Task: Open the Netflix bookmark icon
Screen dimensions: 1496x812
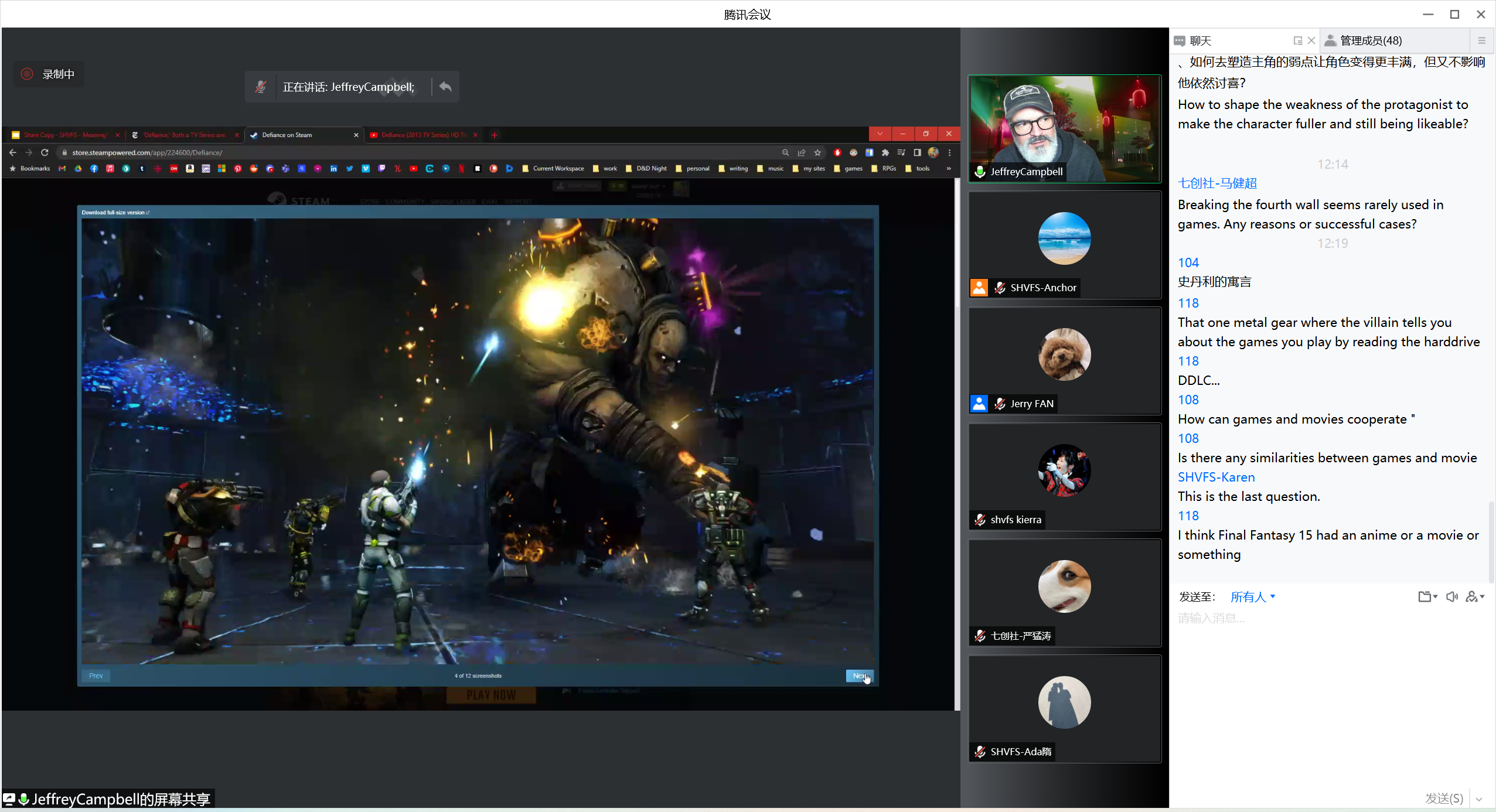Action: (x=462, y=168)
